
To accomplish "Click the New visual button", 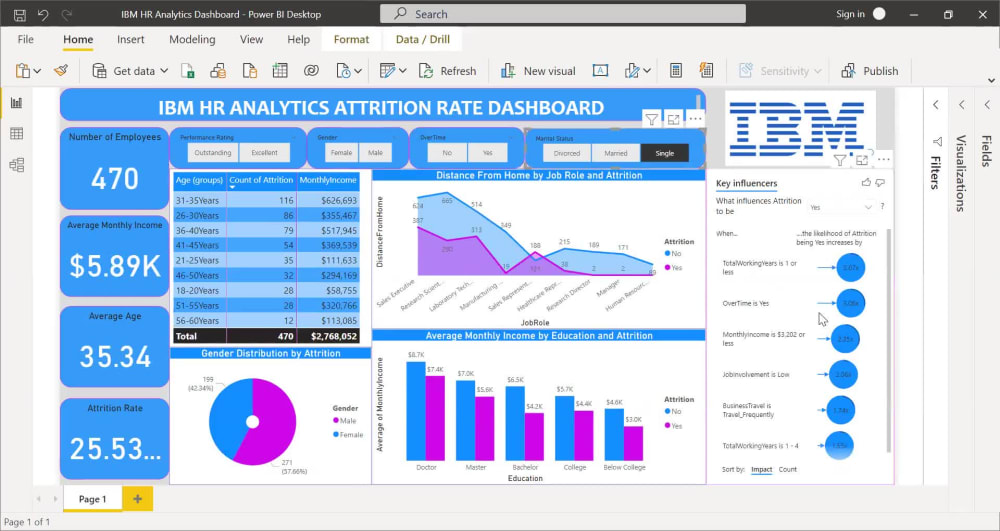I will pyautogui.click(x=538, y=71).
